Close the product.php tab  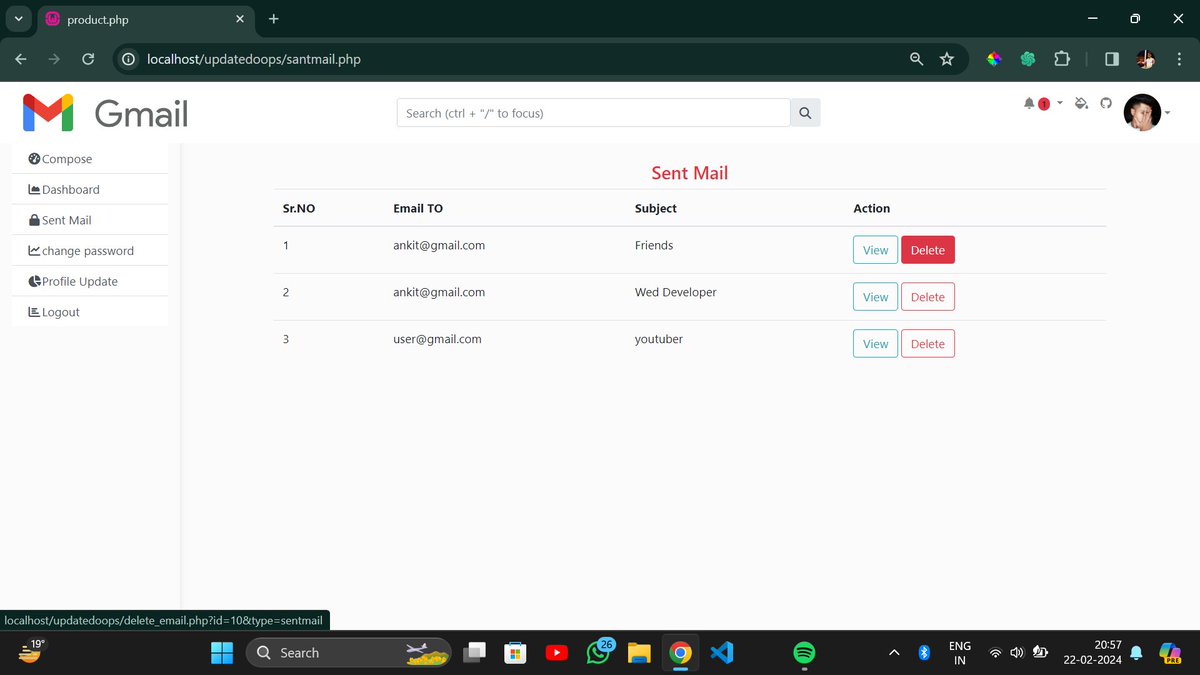(x=241, y=19)
